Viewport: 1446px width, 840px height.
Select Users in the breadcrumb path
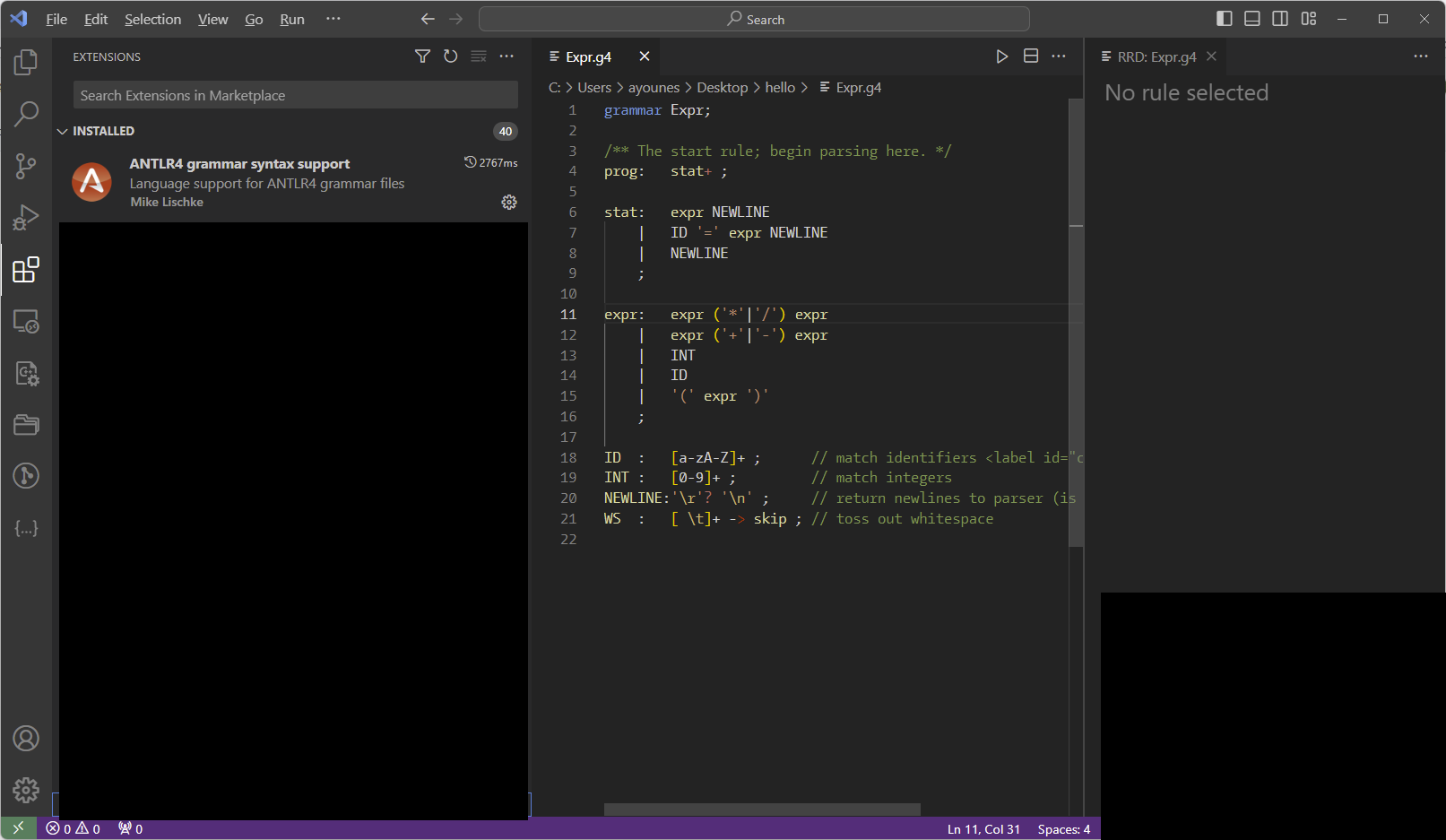point(594,87)
